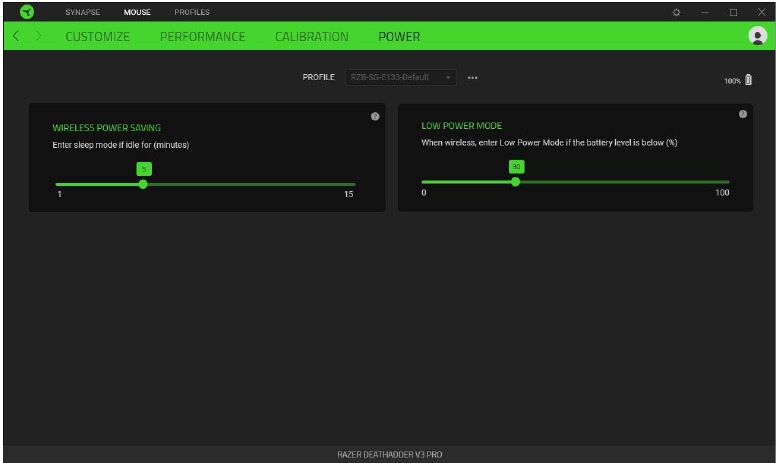Maximize the Synapse window
The width and height of the screenshot is (776, 463).
[x=733, y=12]
